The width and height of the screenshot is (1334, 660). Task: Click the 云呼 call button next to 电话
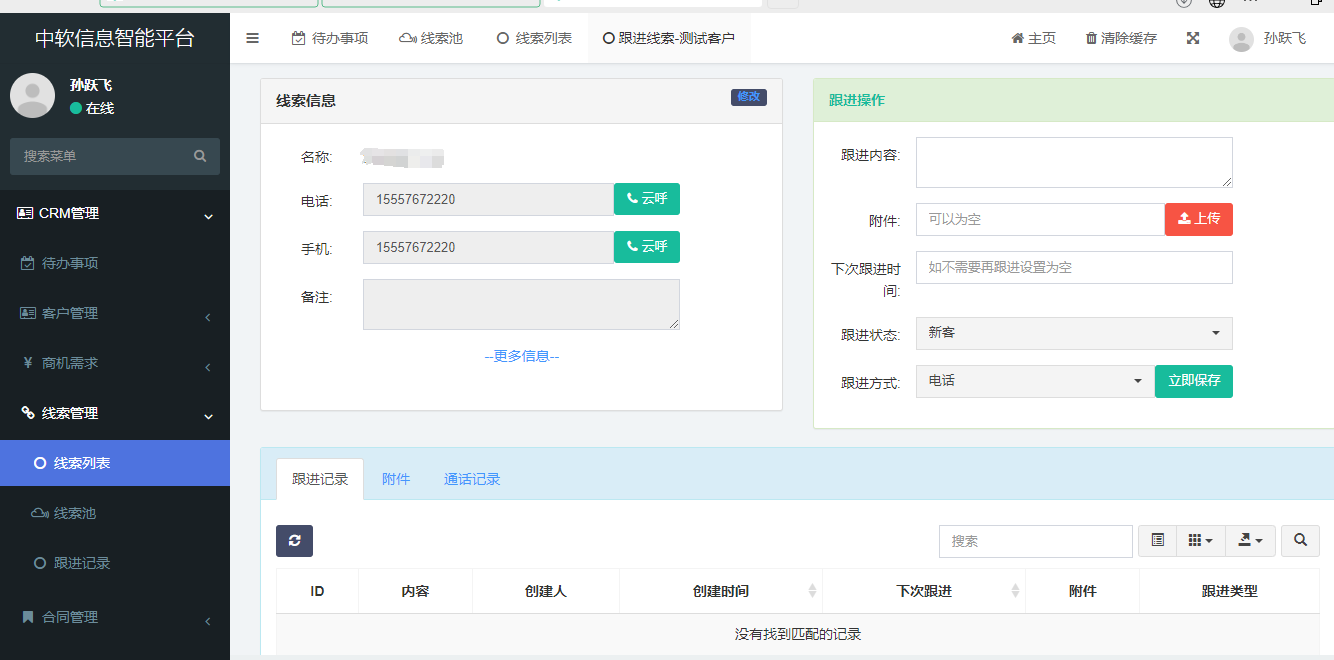point(646,199)
